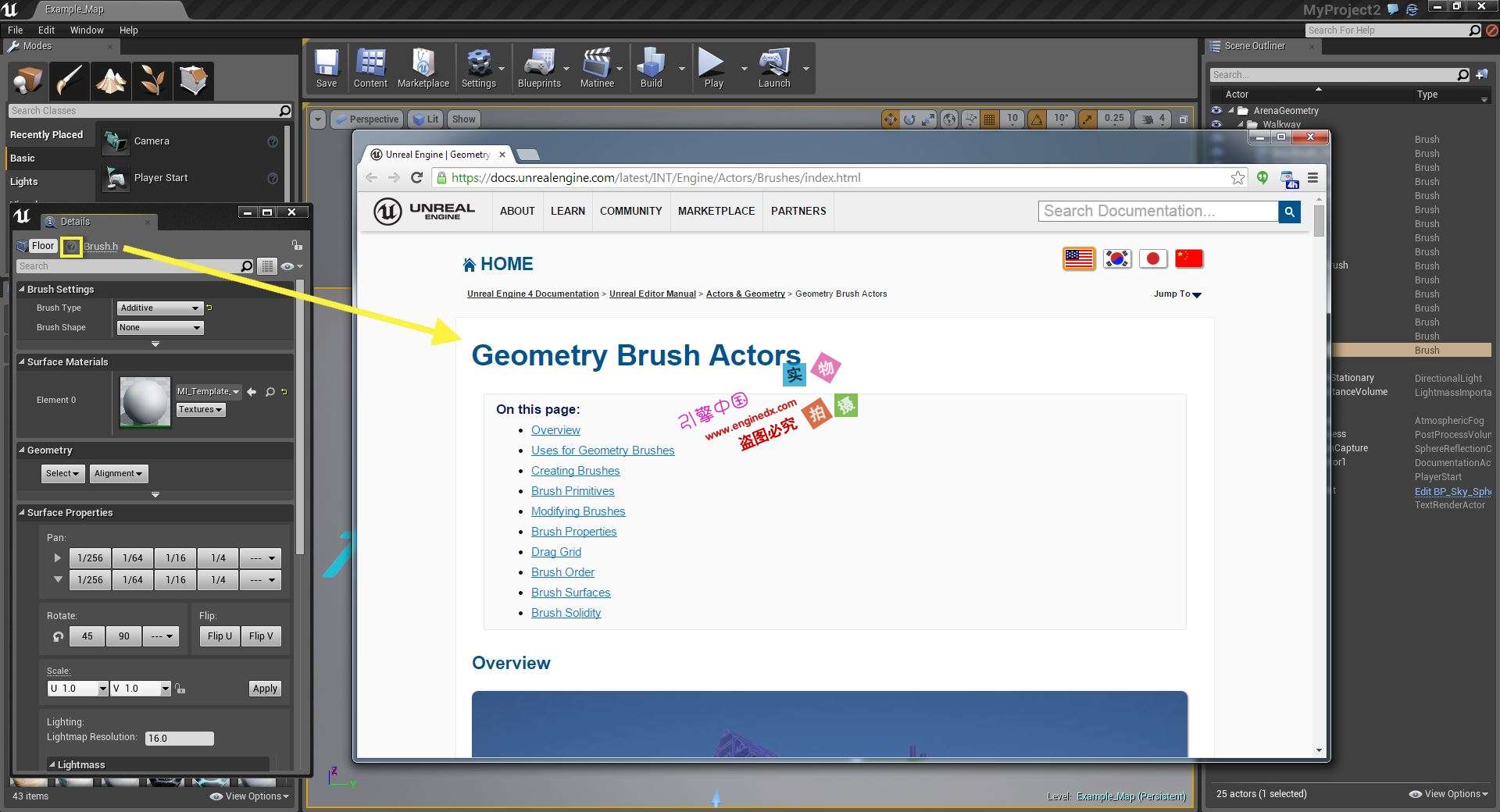
Task: Open the Geometry Alignment dropdown
Action: tap(118, 473)
